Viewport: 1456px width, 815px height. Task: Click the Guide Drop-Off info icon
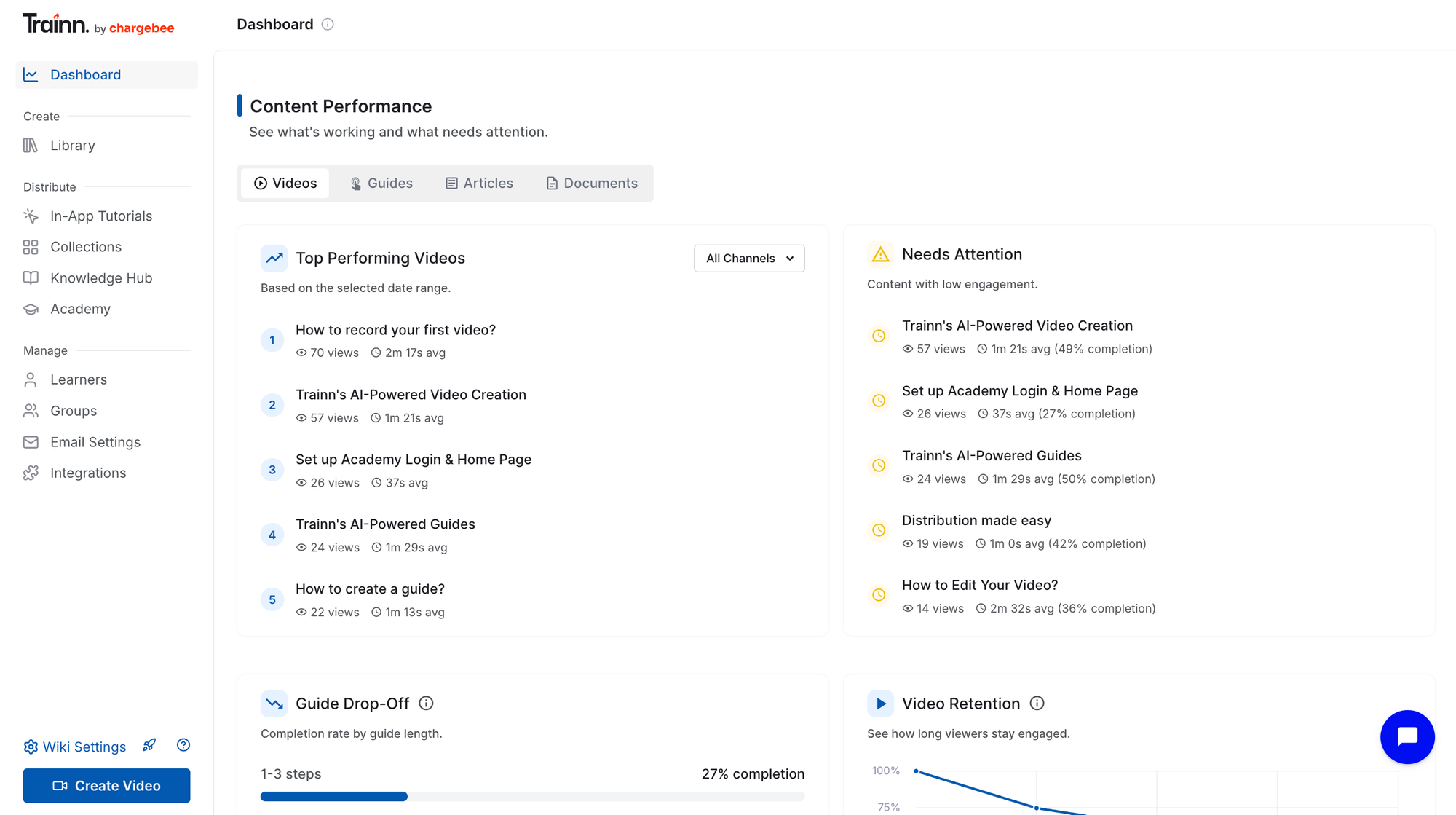click(427, 703)
